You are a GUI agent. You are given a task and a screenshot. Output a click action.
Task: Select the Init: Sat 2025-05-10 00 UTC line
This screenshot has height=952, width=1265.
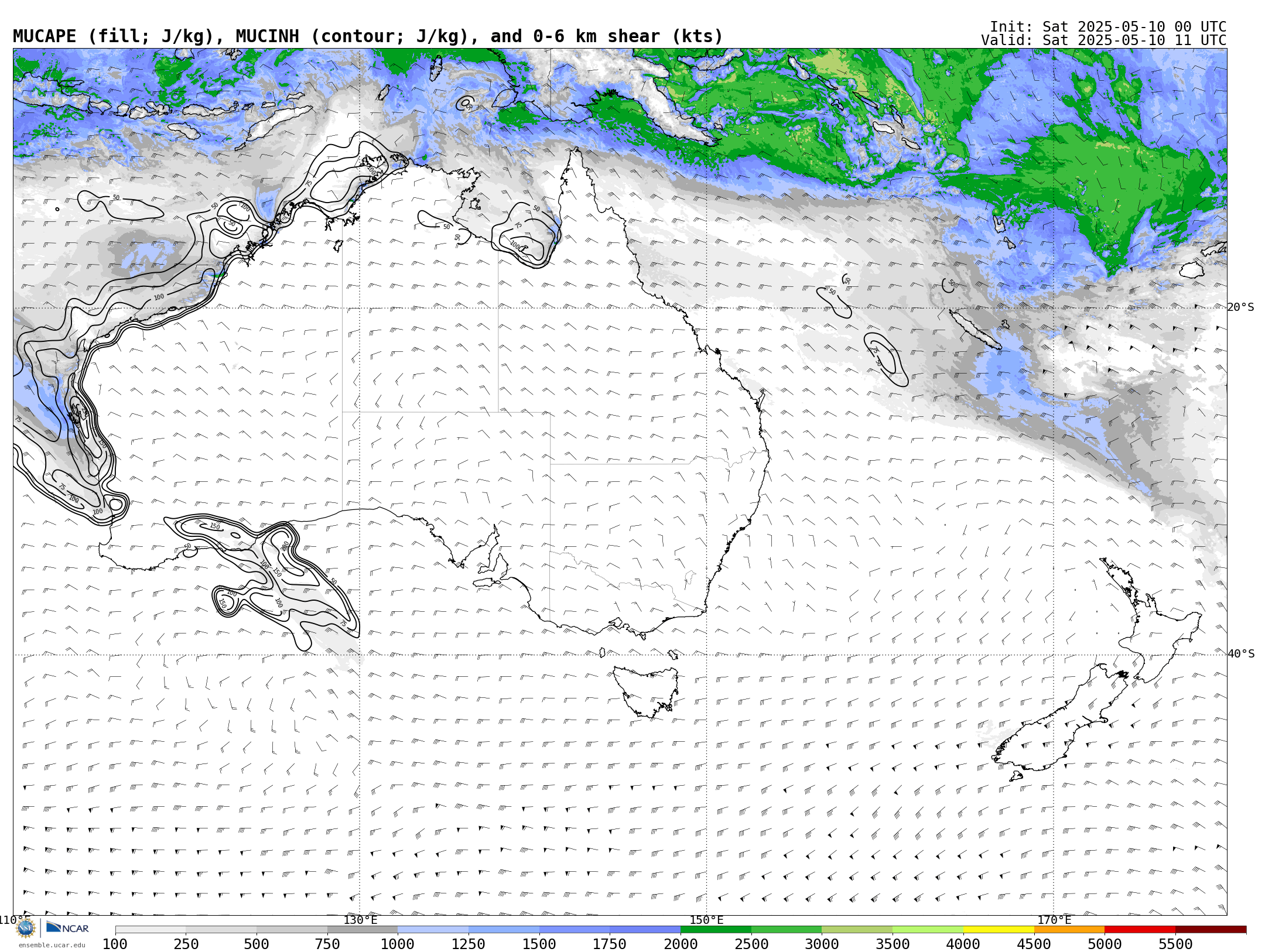click(1107, 27)
